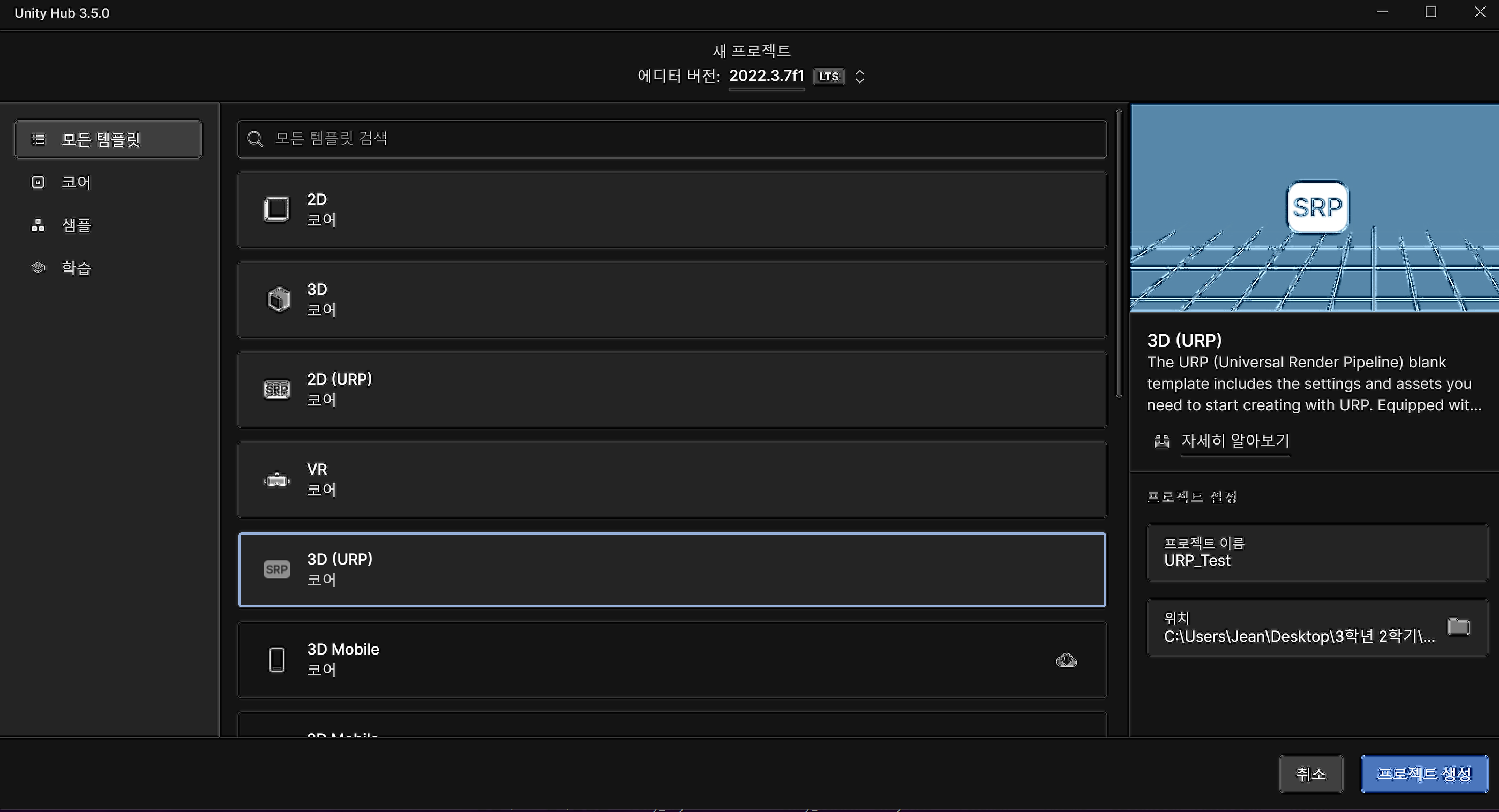Minimize the Unity Hub window

coord(1382,12)
